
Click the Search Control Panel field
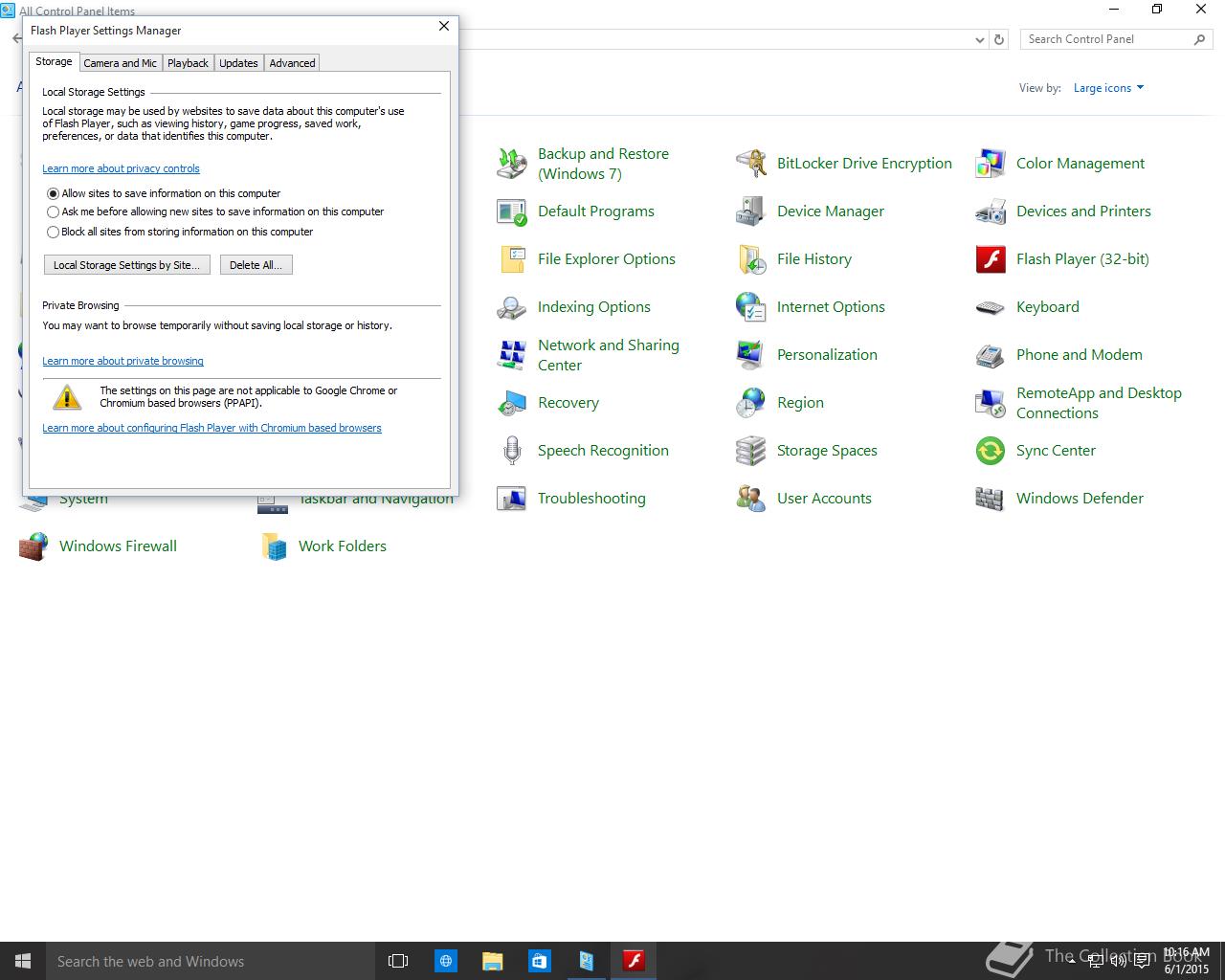pyautogui.click(x=1116, y=39)
